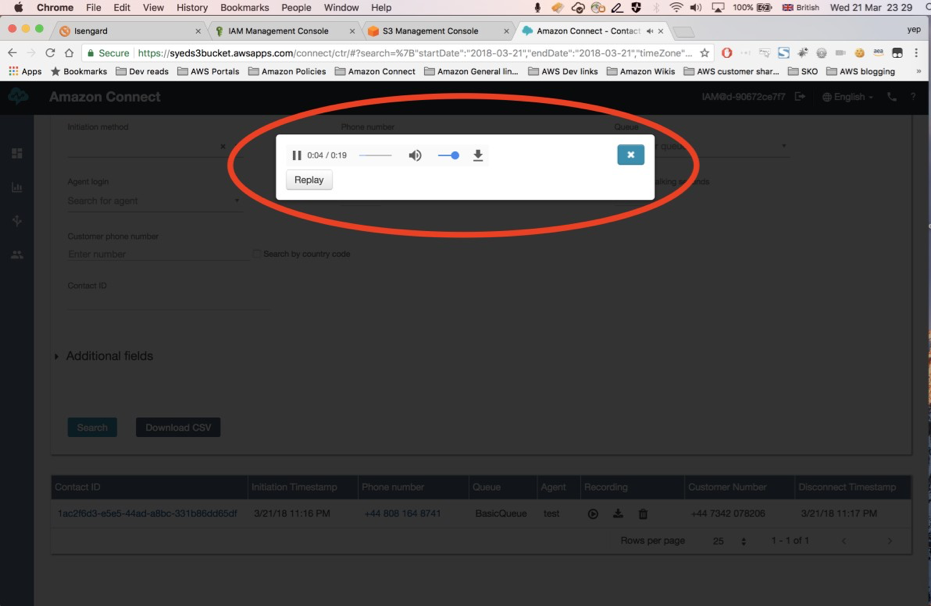
Task: Go to the next results page
Action: [889, 541]
